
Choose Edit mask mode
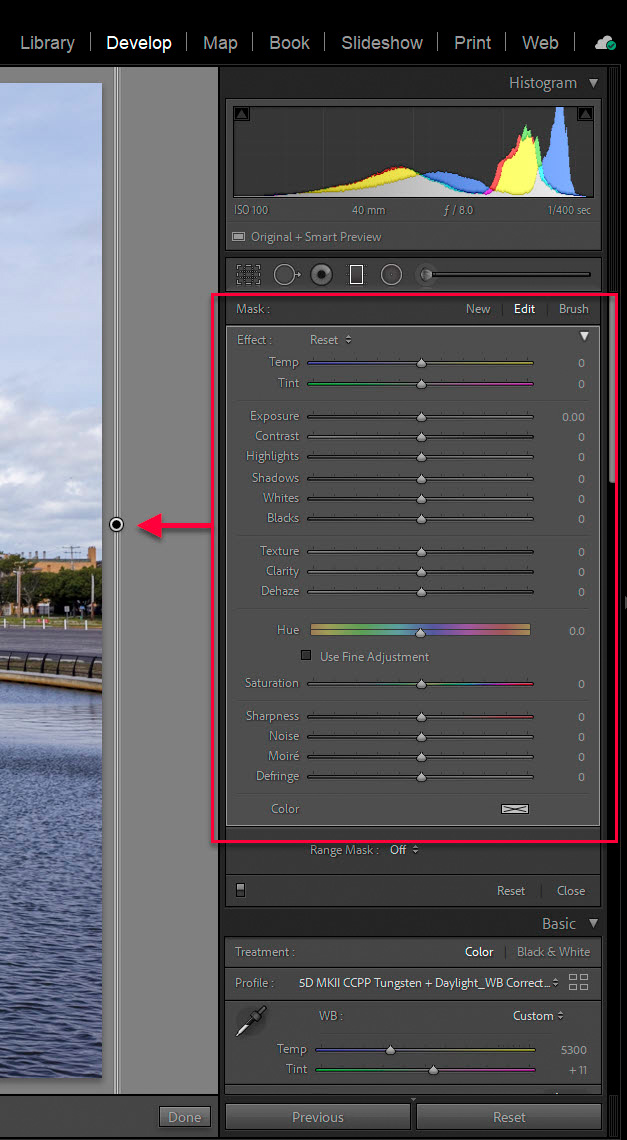tap(524, 309)
